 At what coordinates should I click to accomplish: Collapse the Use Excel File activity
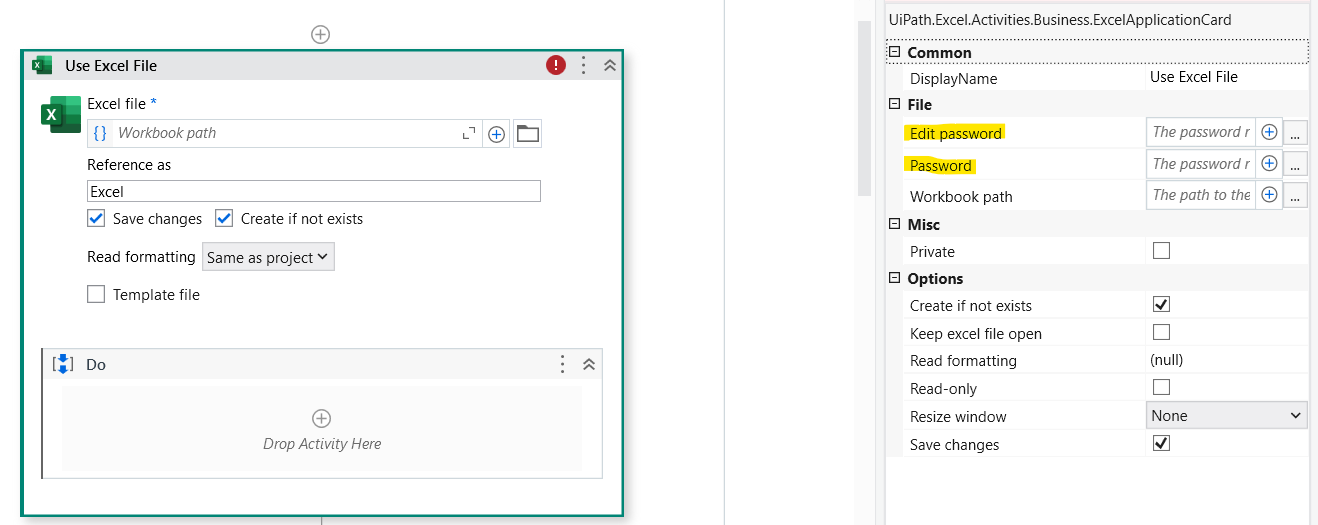[x=609, y=65]
